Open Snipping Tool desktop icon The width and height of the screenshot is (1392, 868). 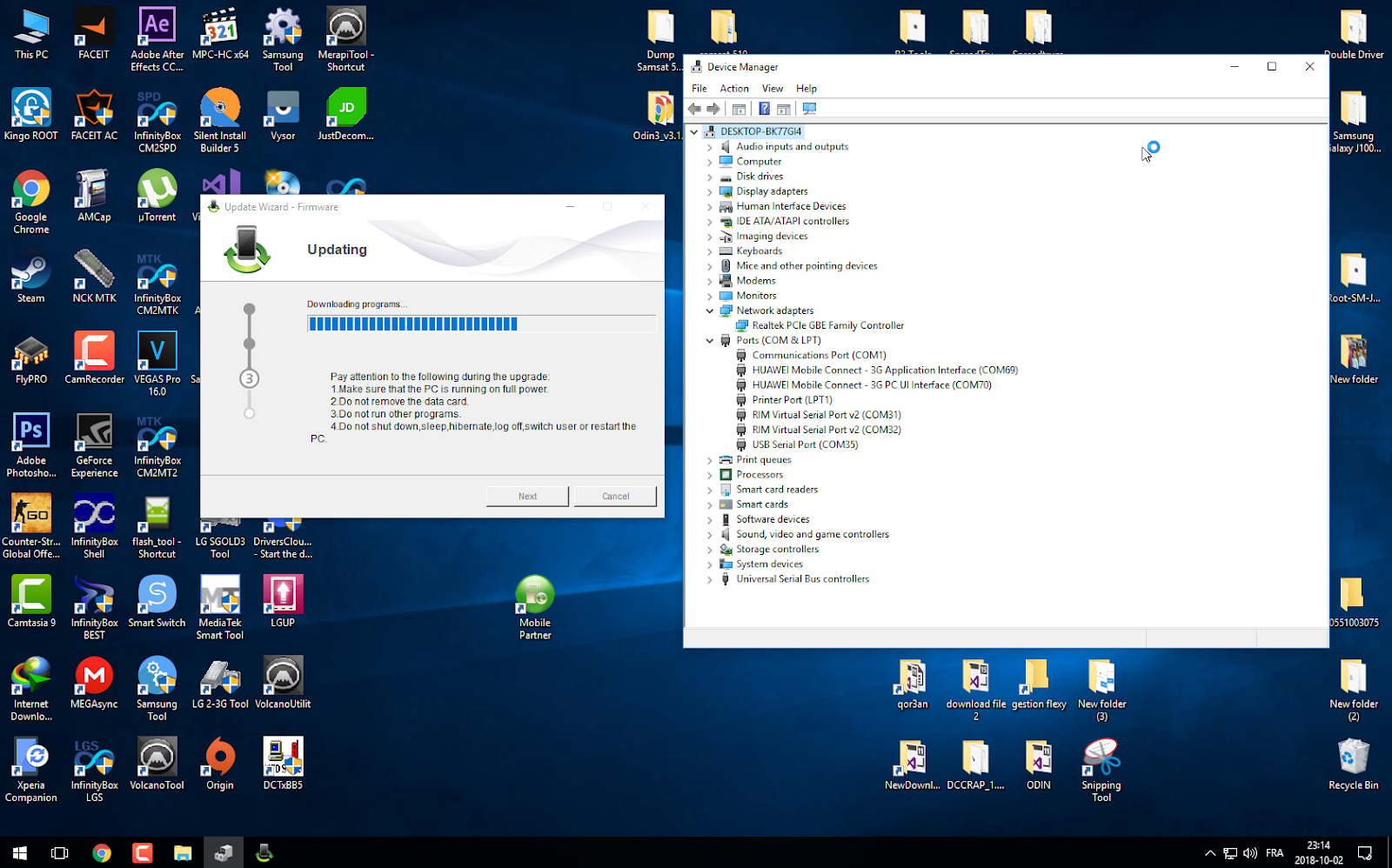pos(1101,771)
